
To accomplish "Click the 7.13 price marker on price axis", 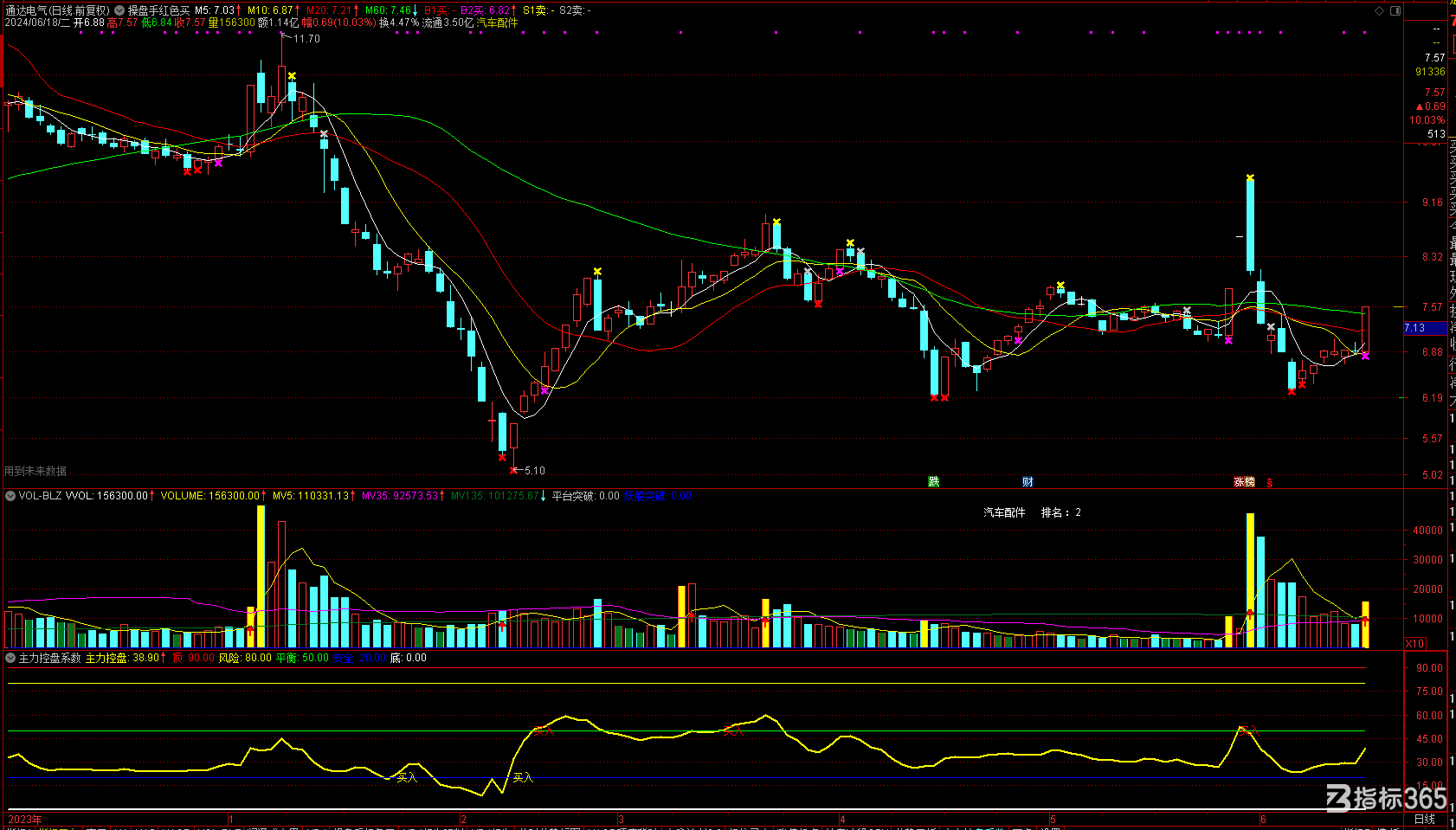I will (x=1425, y=328).
